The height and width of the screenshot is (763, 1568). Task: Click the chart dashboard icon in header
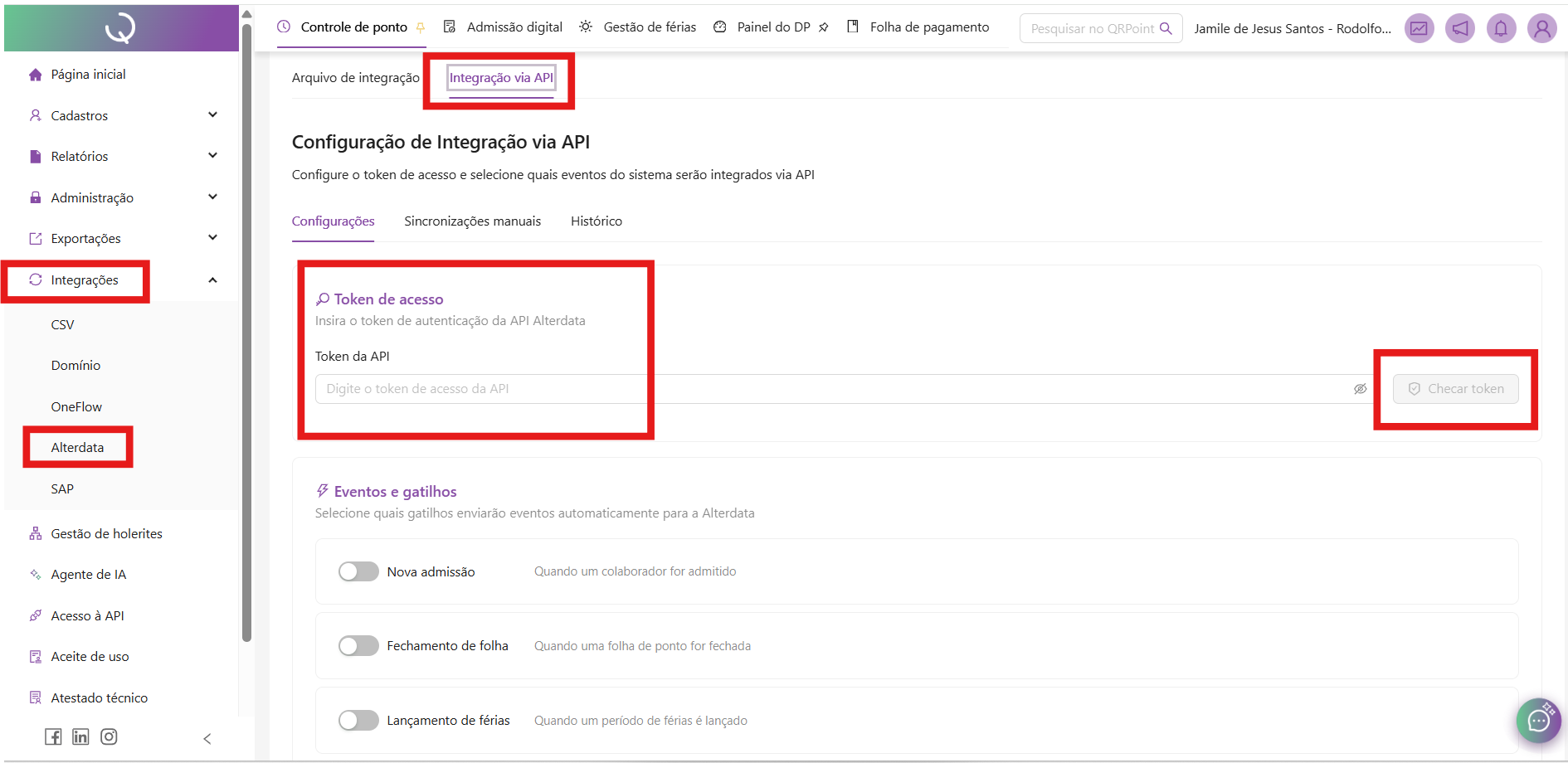click(x=1419, y=29)
